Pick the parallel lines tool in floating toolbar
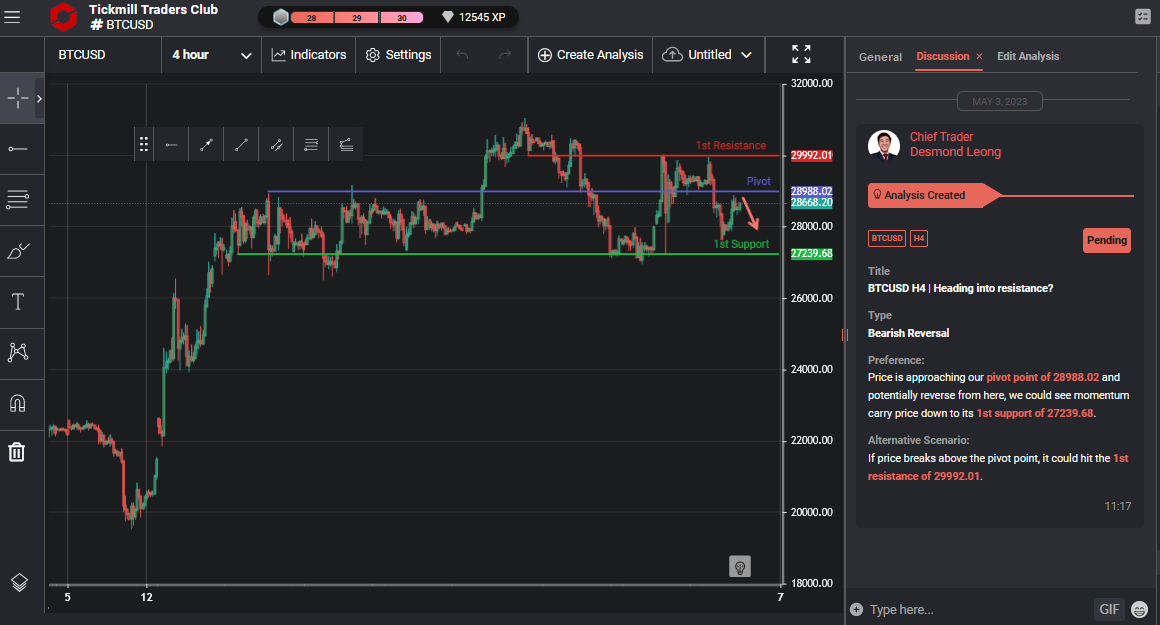 coord(311,144)
